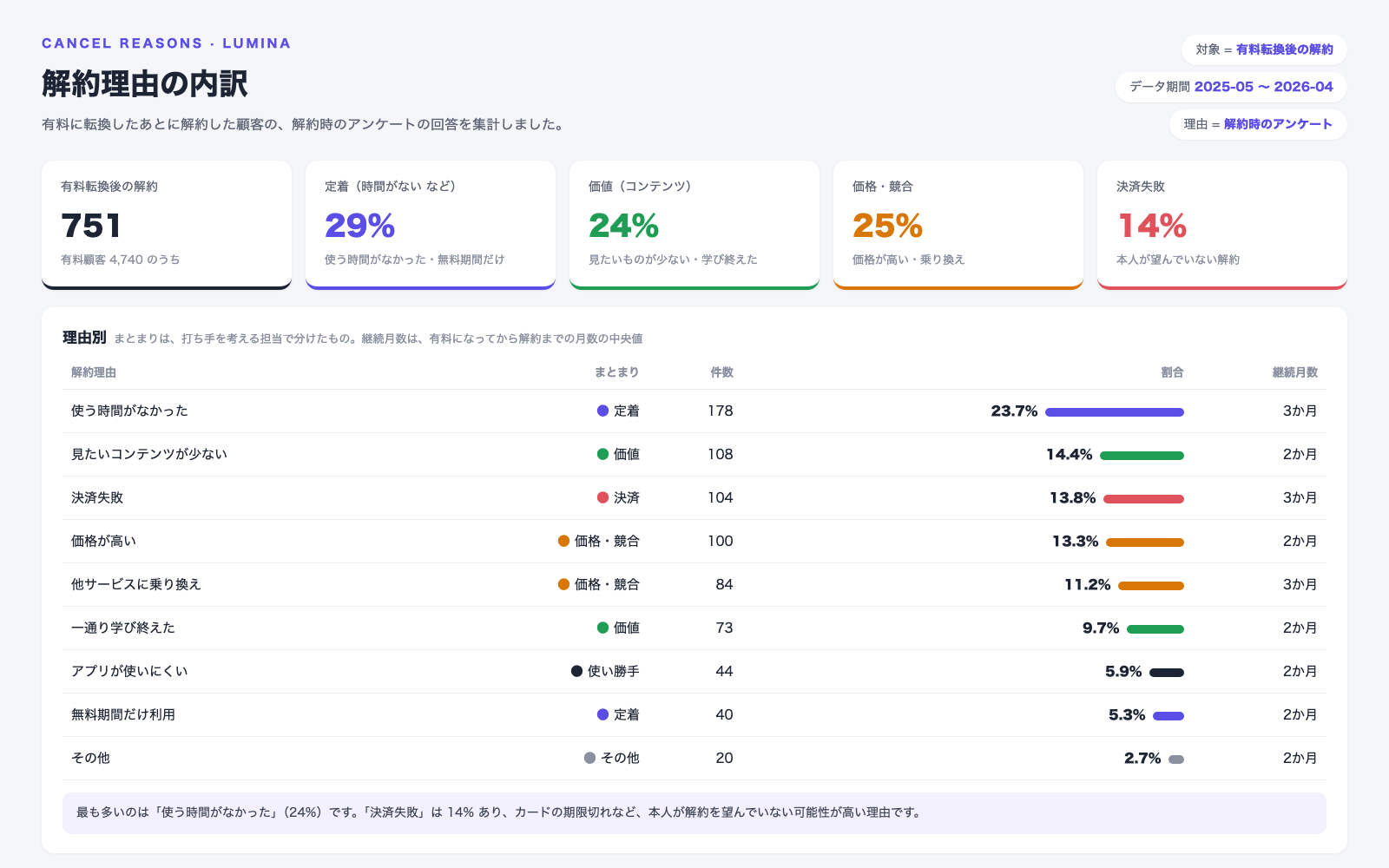Click the 使い勝手 category label

point(614,671)
